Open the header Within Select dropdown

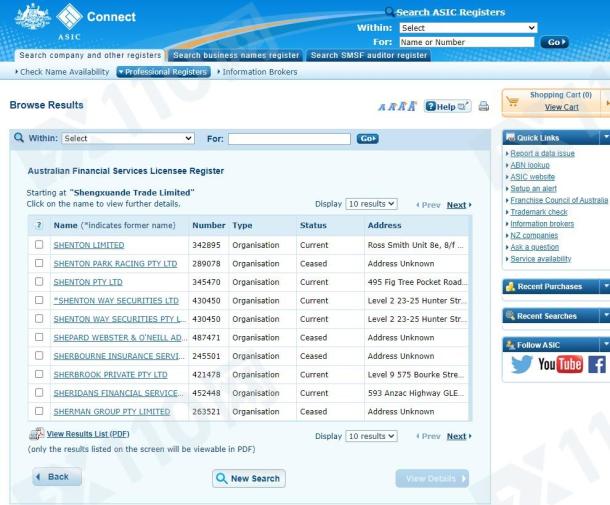468,28
